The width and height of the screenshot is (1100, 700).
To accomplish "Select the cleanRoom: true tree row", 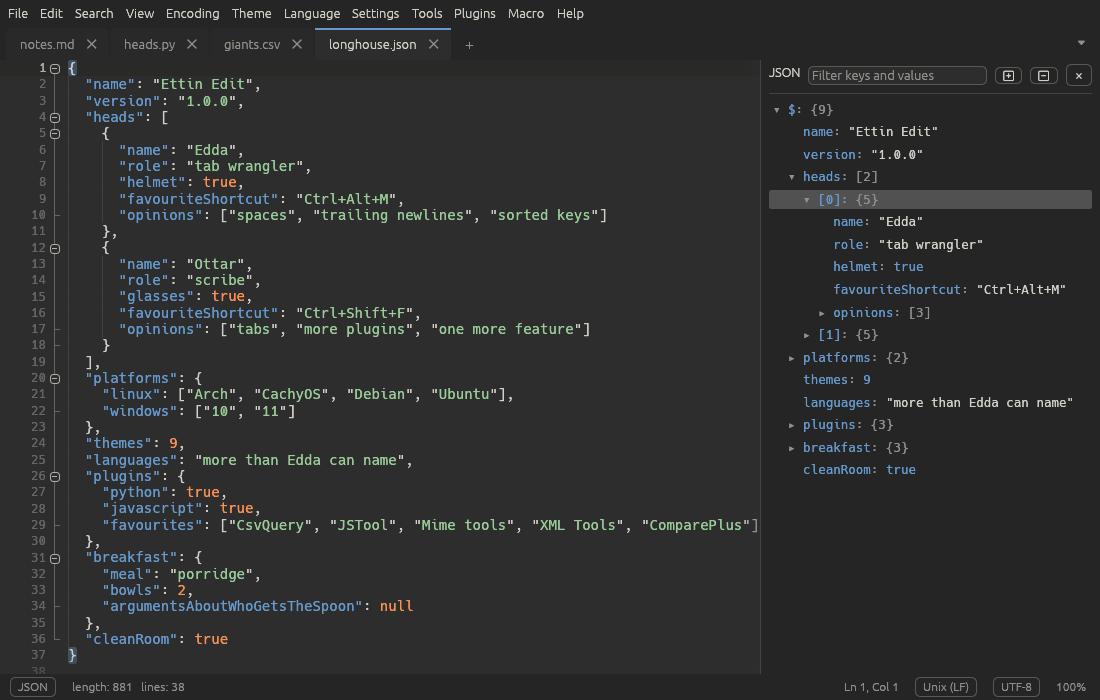I will pos(930,470).
